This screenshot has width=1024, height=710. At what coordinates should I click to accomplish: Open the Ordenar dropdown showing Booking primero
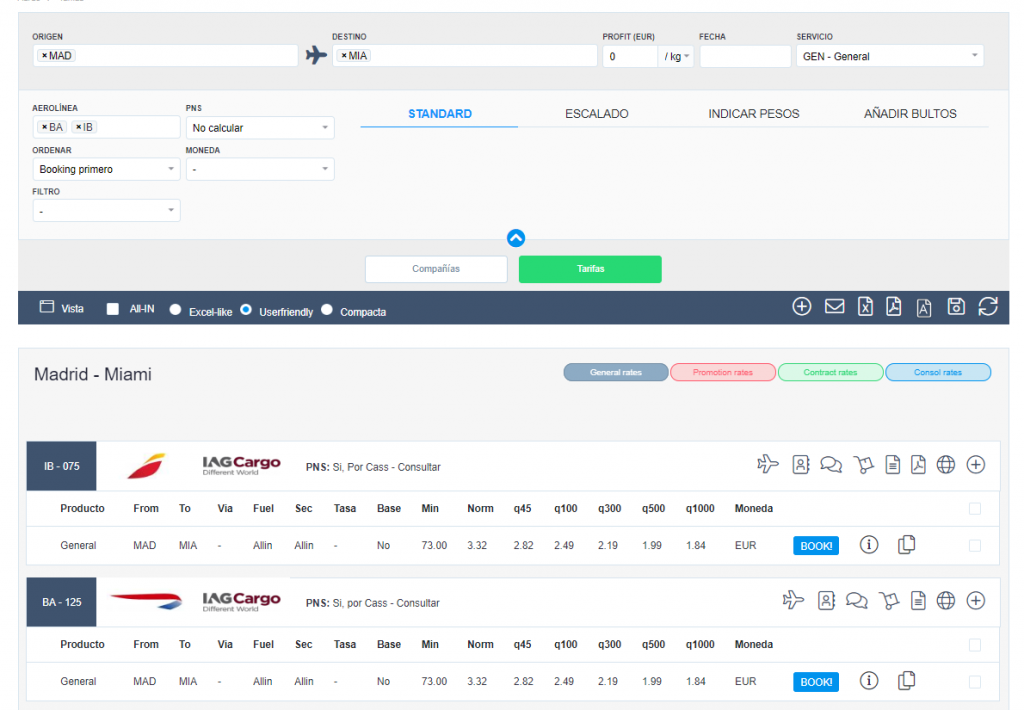click(x=106, y=170)
